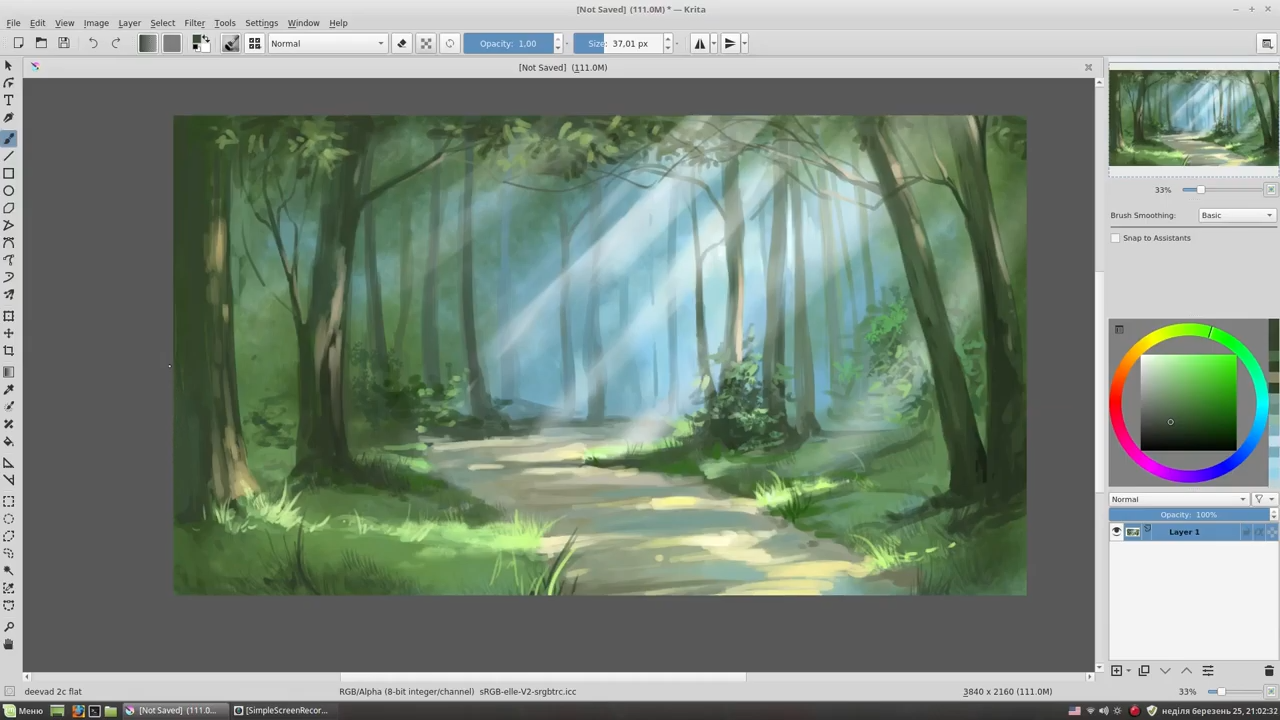Delete layer using trash icon

pyautogui.click(x=1269, y=671)
